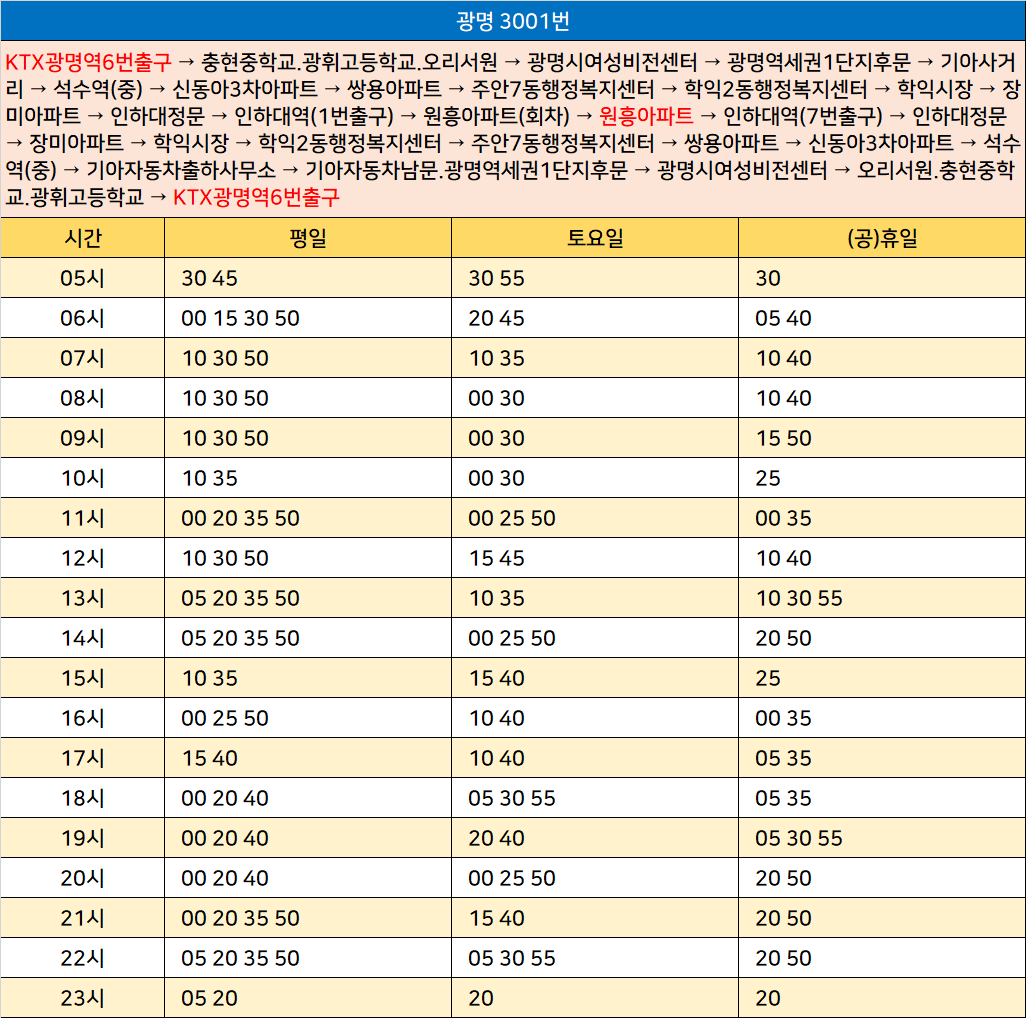Click '인하대역(7번출구)' in the route text
1026x1018 pixels.
802,116
